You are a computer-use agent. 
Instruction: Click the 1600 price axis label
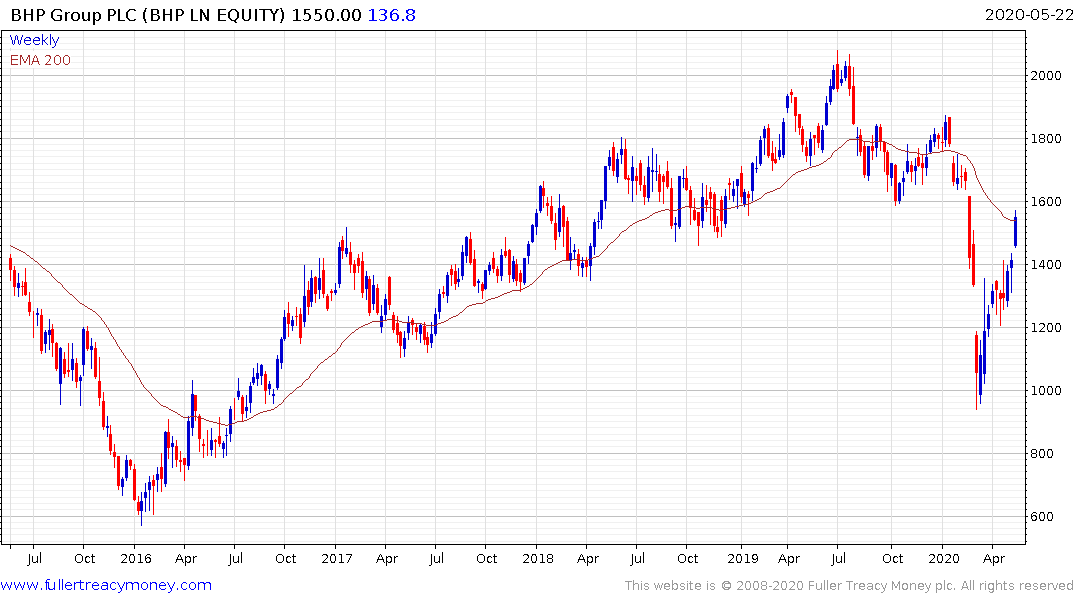click(1048, 202)
